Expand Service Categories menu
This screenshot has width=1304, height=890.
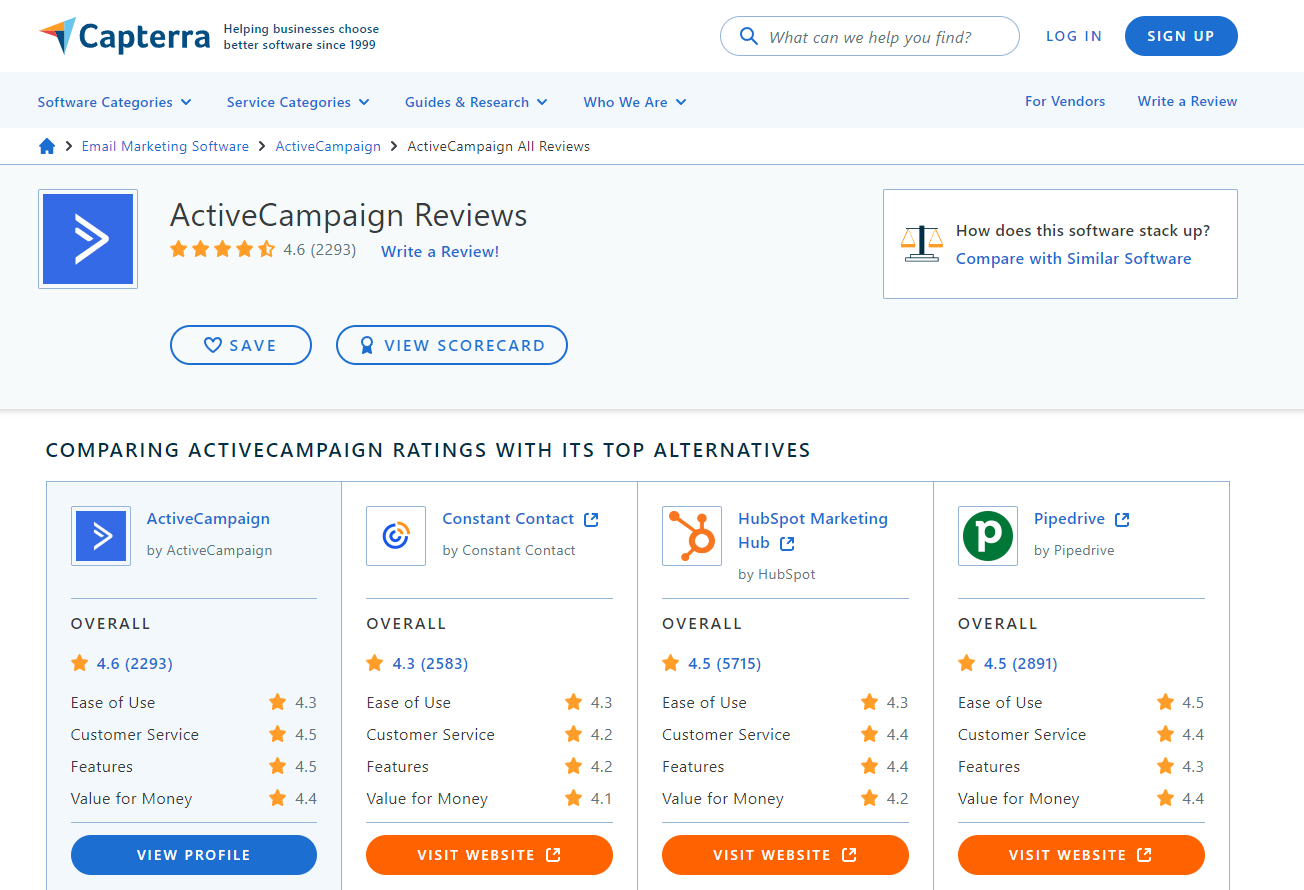tap(298, 102)
